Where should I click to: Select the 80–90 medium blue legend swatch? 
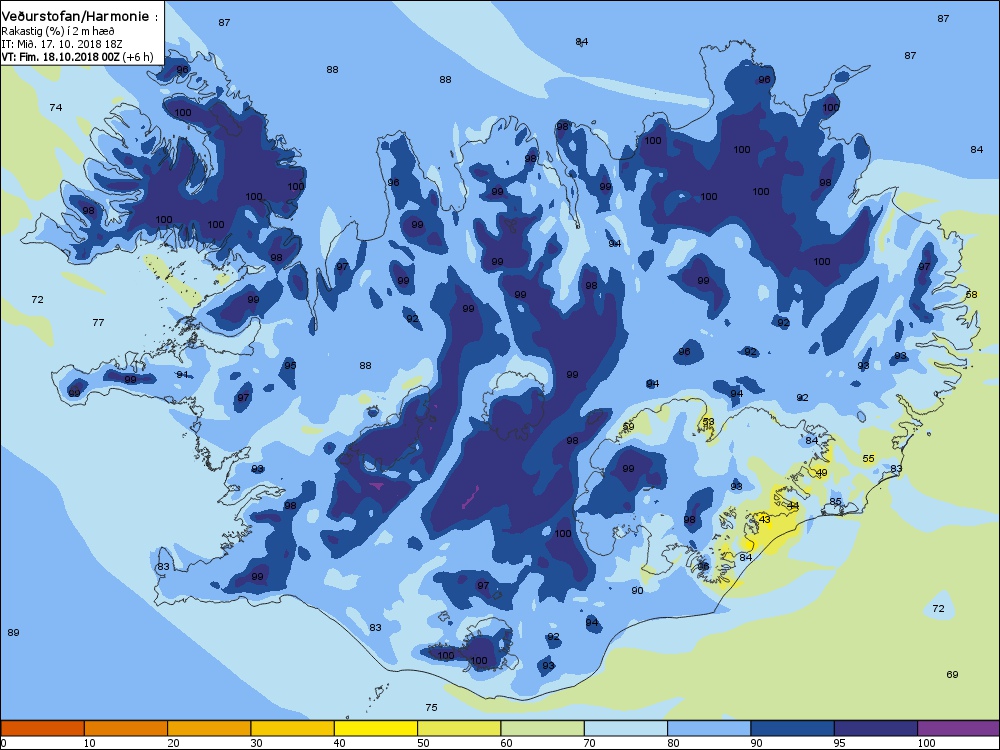pos(709,728)
